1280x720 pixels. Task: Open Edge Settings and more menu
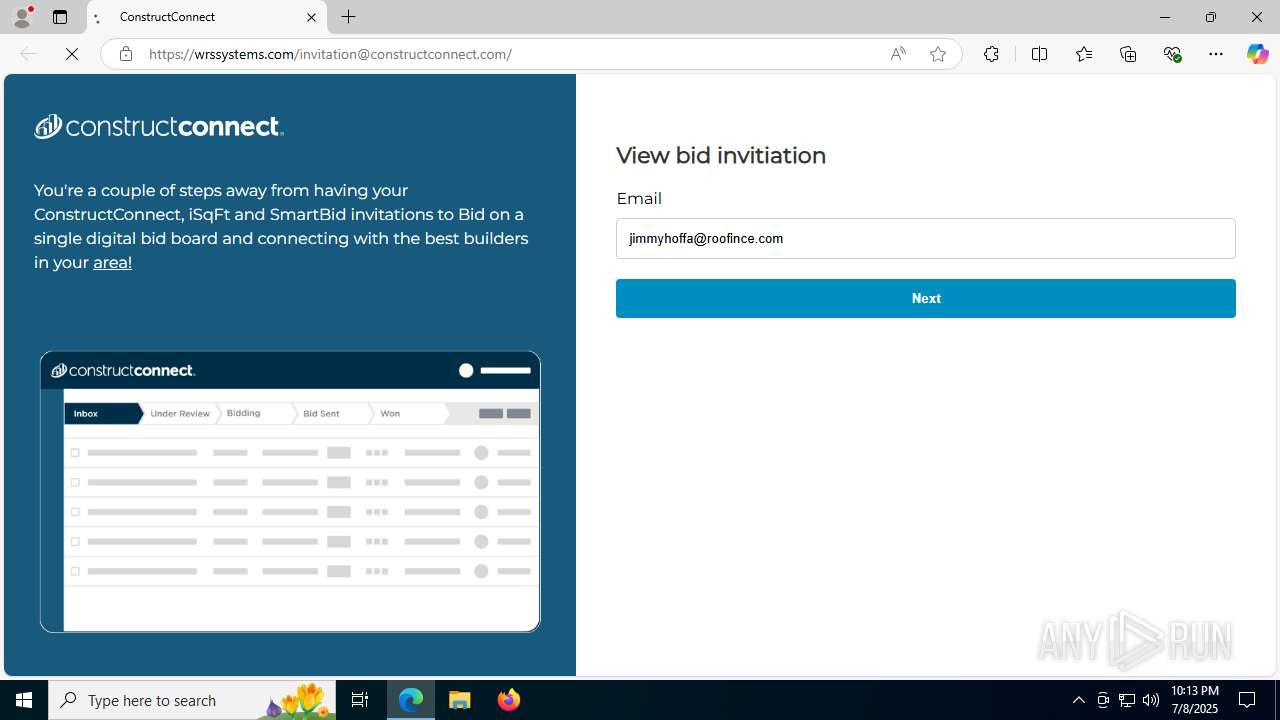tap(1216, 54)
